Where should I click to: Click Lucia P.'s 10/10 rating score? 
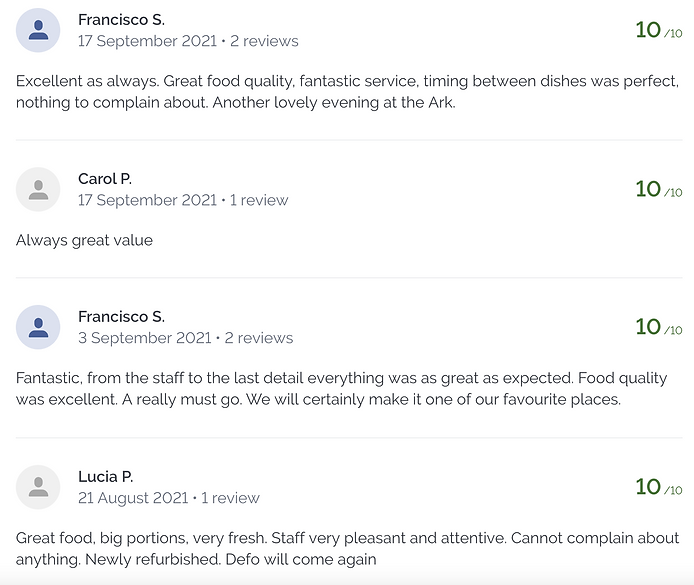(x=659, y=487)
